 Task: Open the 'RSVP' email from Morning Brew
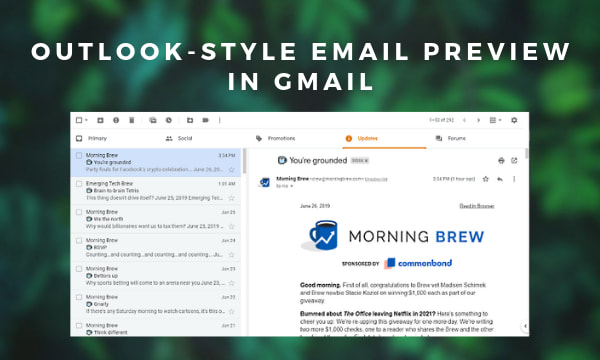pyautogui.click(x=156, y=248)
